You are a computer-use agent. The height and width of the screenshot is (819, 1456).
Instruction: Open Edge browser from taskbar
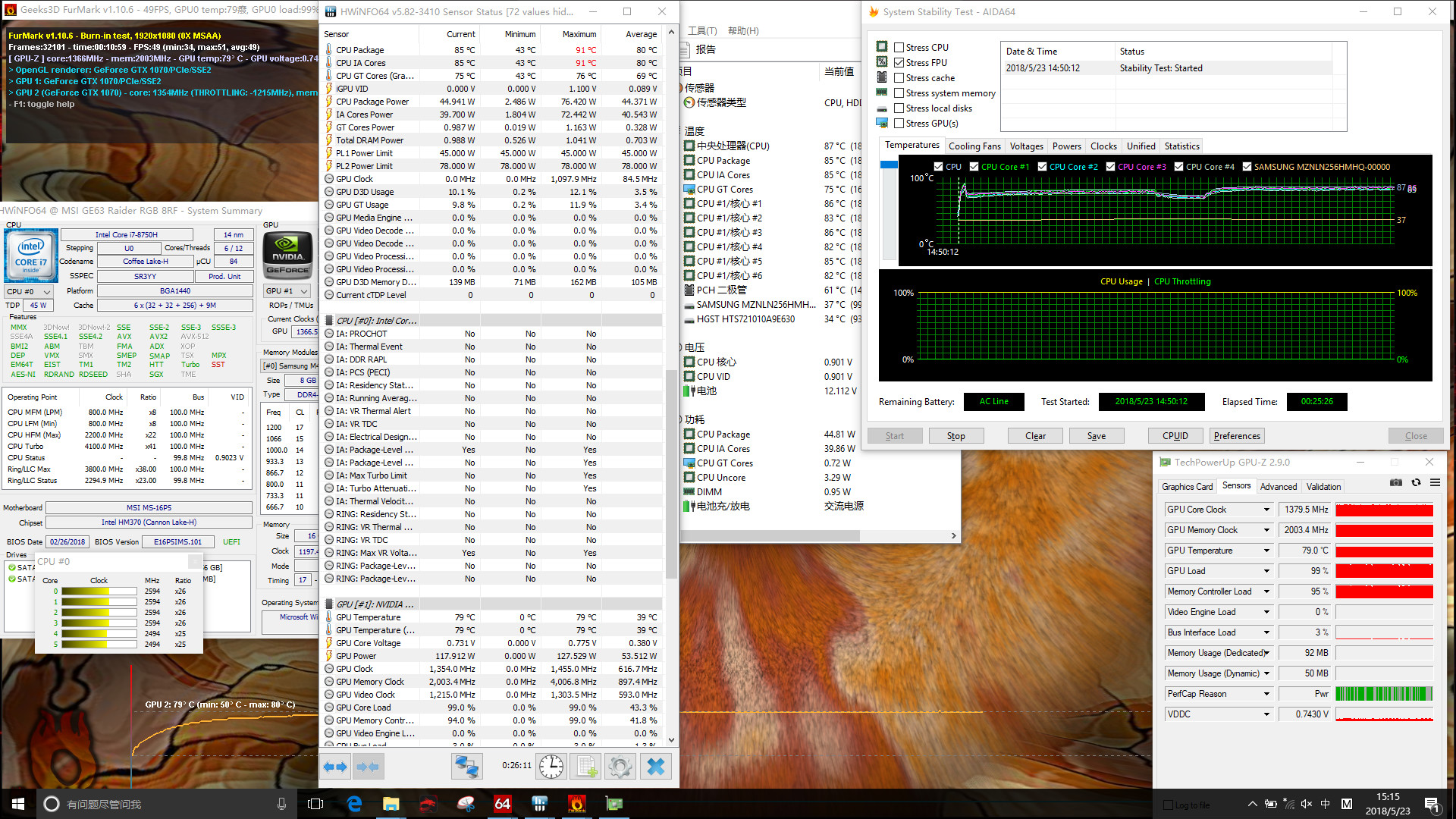pos(354,804)
